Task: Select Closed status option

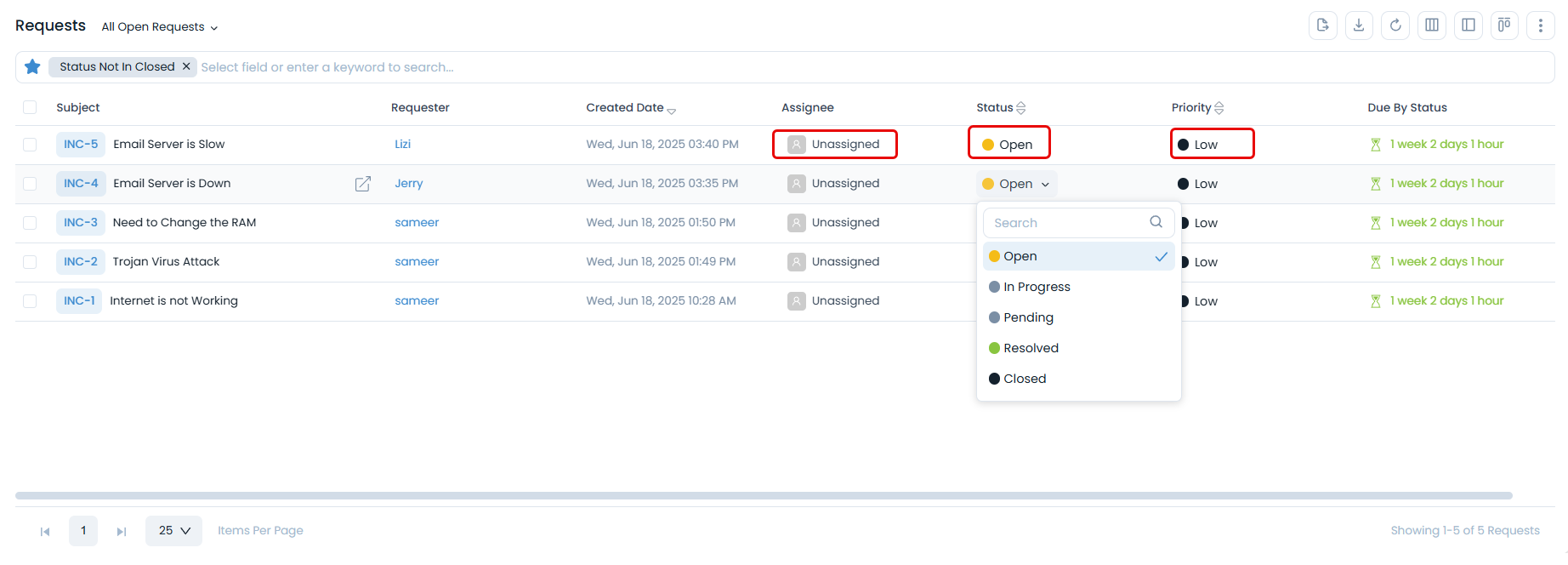Action: (x=1079, y=379)
